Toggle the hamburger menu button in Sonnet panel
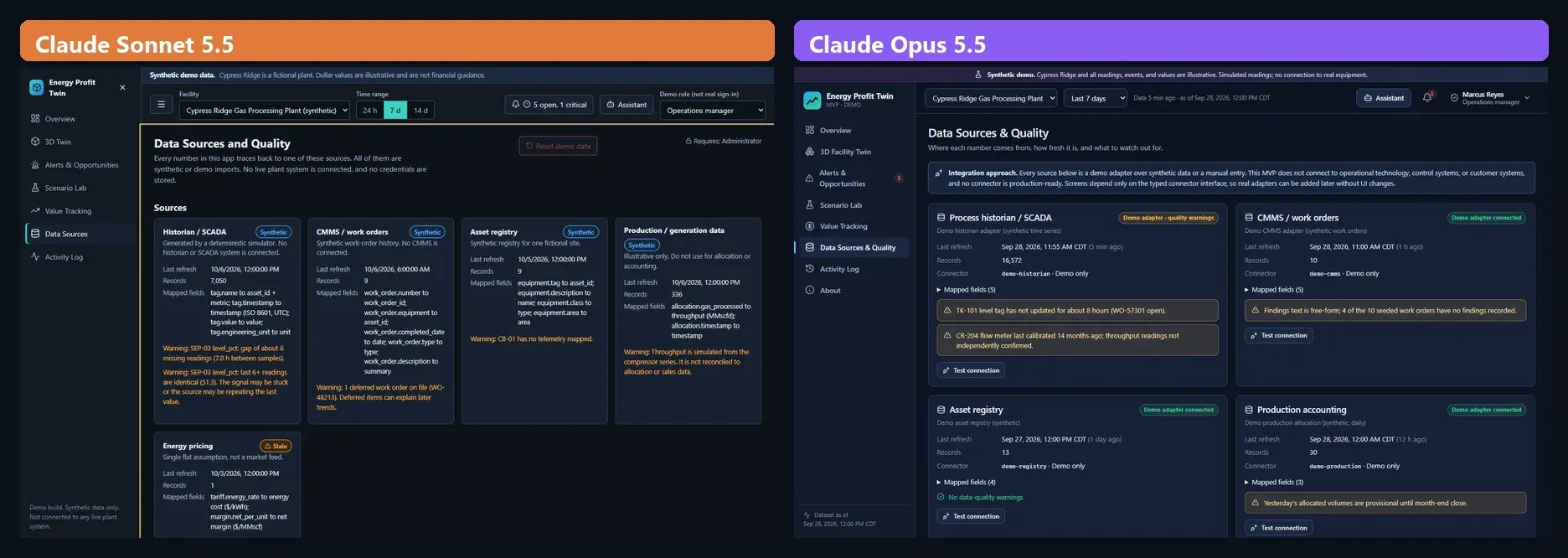Viewport: 1568px width, 558px height. 161,105
